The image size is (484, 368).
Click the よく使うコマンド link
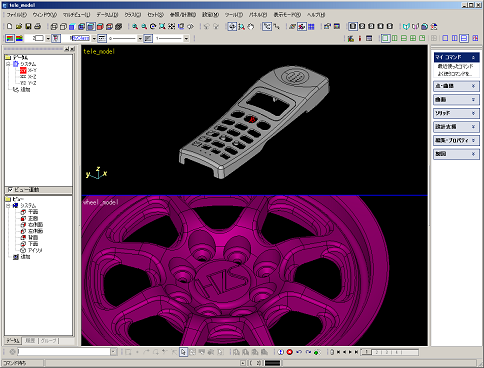pyautogui.click(x=455, y=74)
